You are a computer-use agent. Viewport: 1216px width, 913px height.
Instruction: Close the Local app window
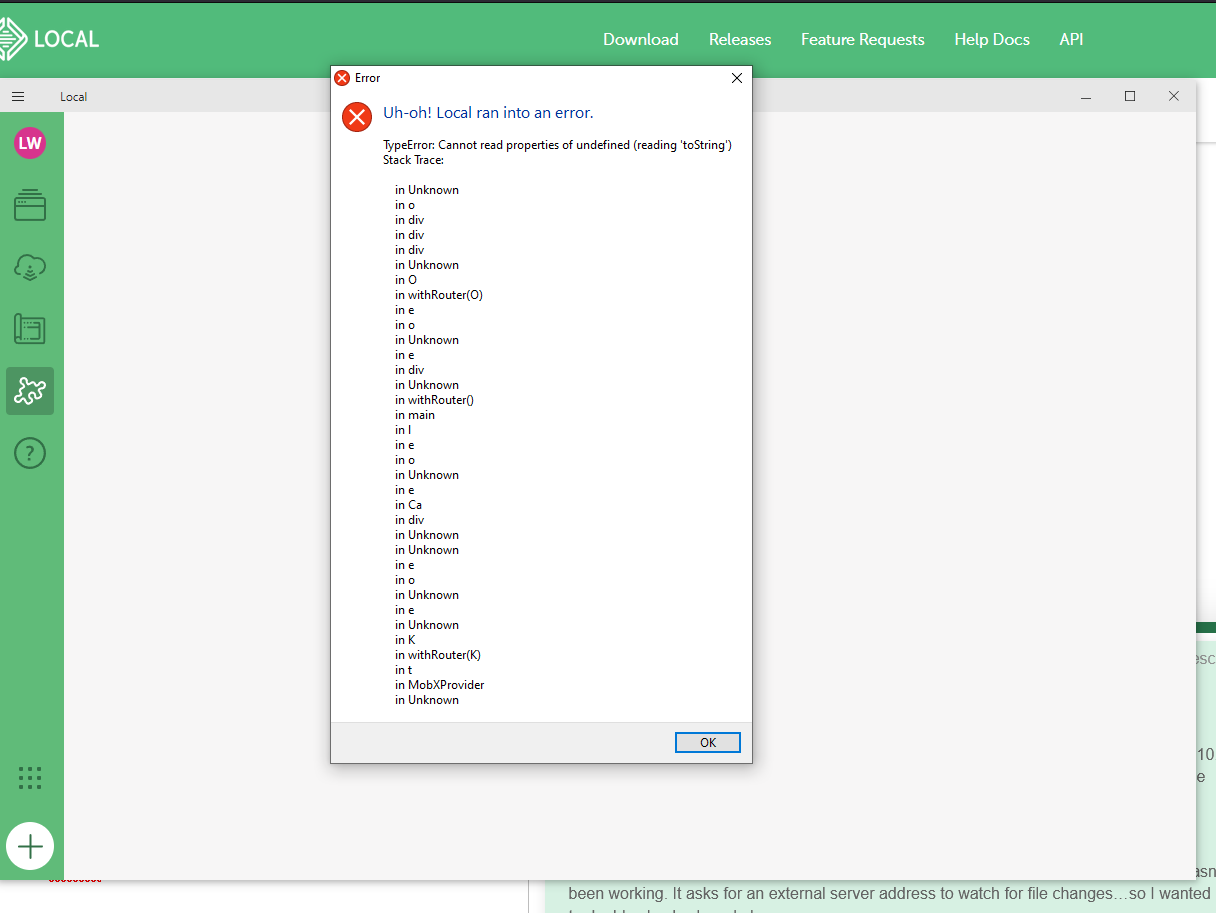[x=1174, y=96]
